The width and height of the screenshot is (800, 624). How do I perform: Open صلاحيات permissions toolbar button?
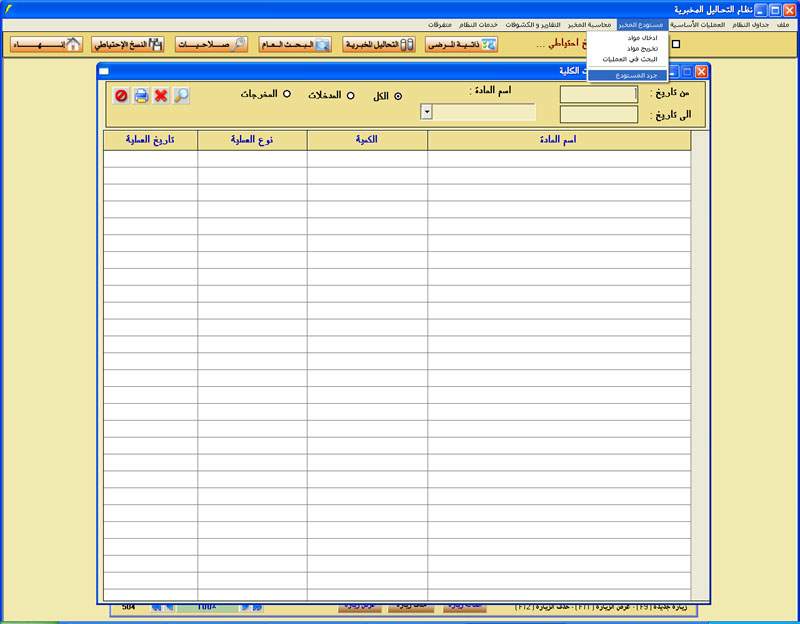coord(211,45)
